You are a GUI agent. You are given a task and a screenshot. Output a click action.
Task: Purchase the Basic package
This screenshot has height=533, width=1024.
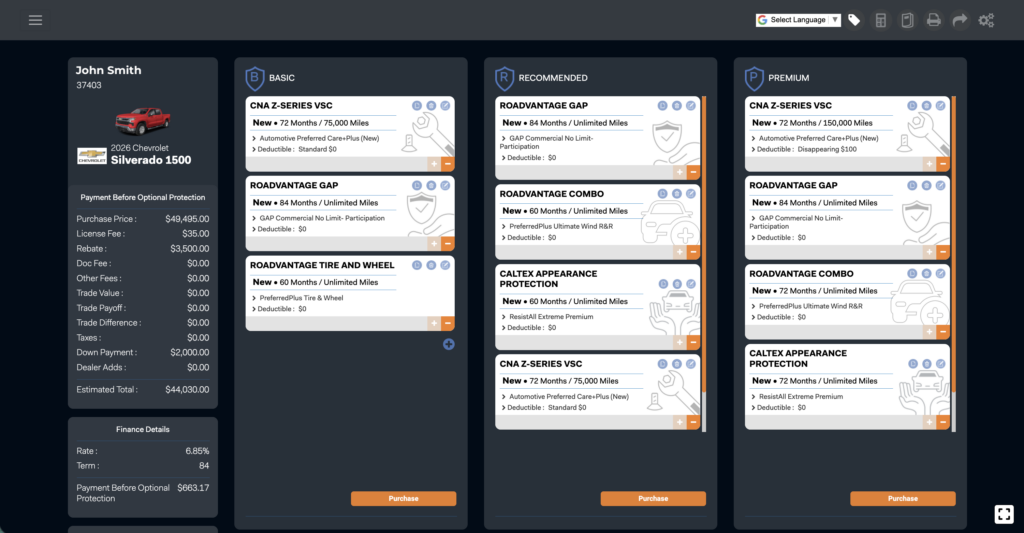click(x=403, y=498)
